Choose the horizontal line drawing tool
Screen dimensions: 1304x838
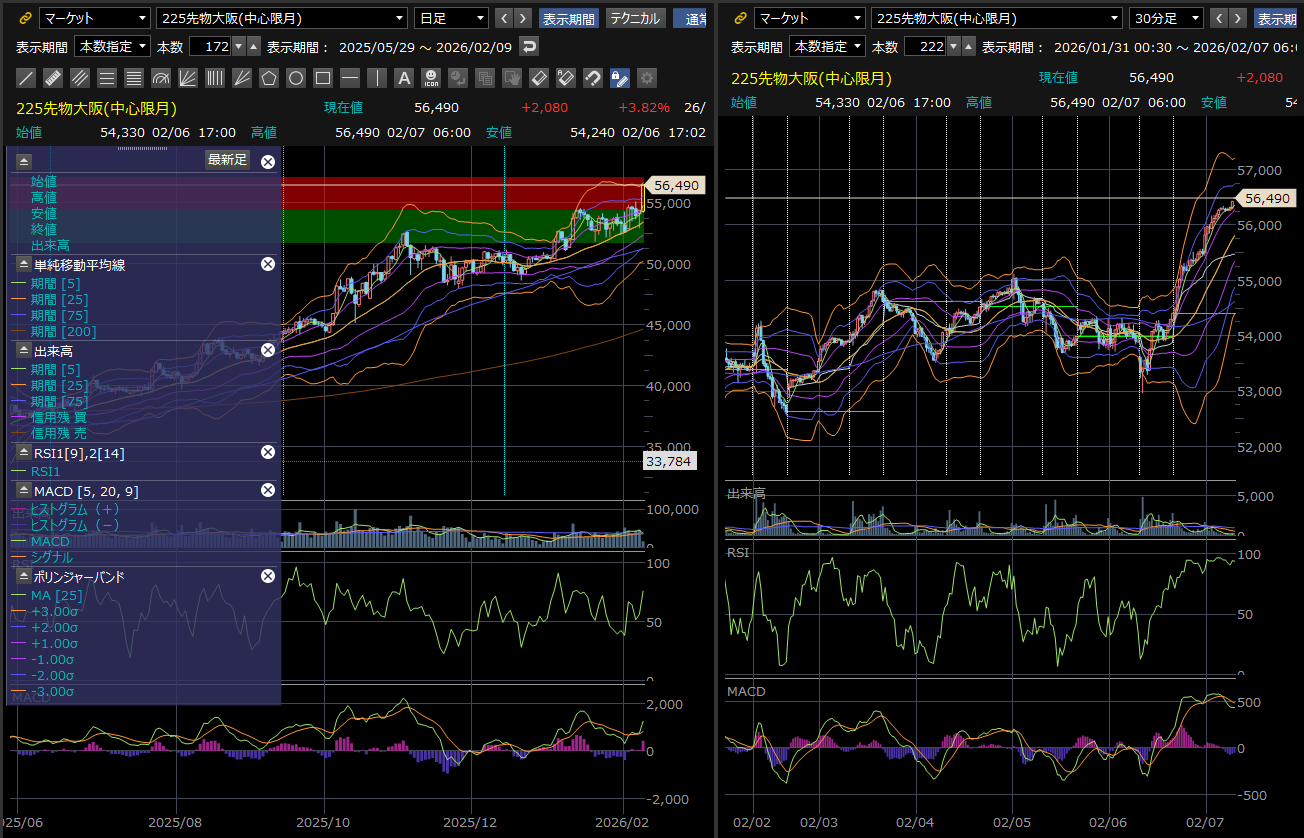coord(350,78)
